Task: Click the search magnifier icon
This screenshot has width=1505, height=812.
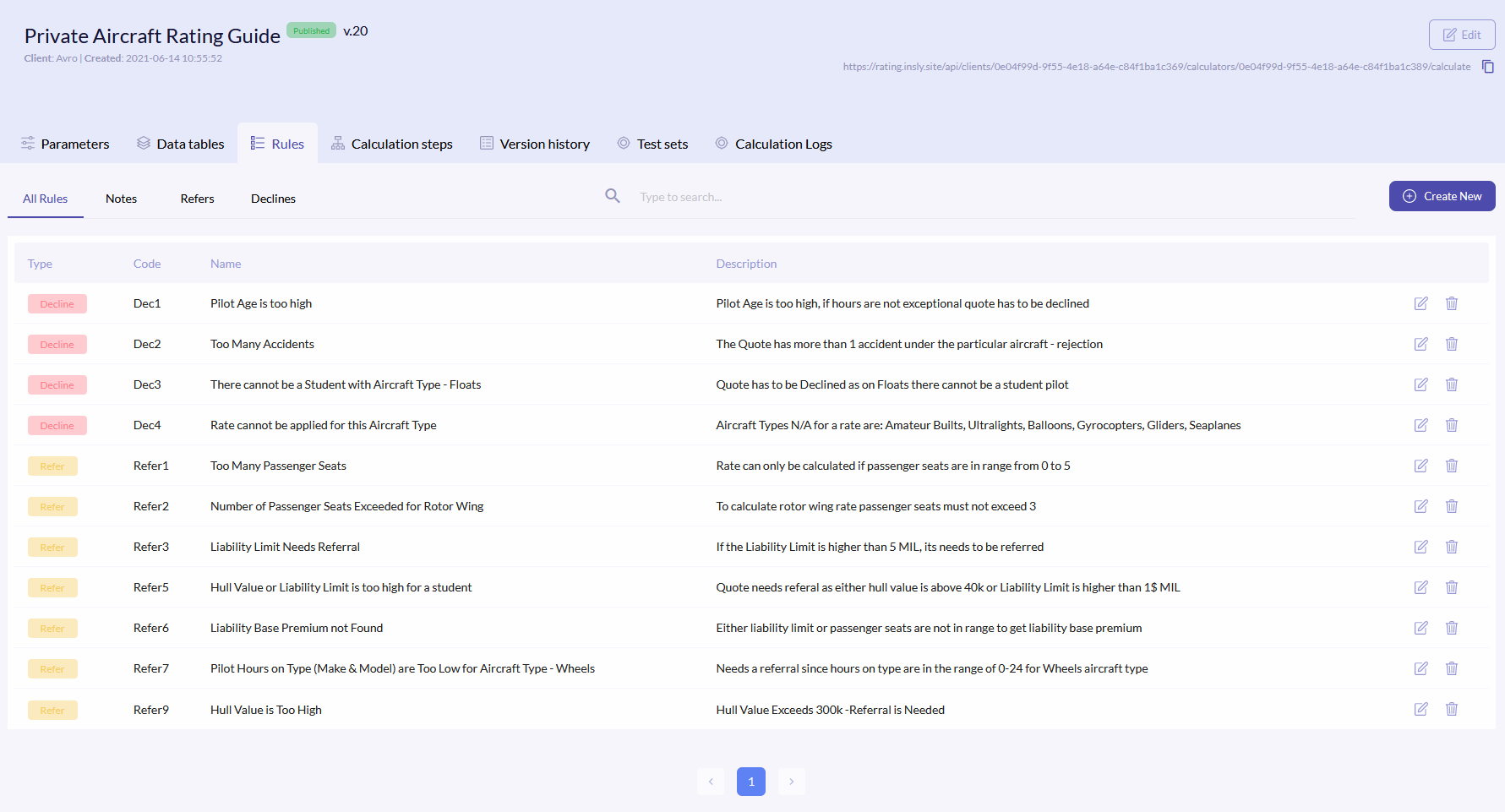Action: (613, 196)
